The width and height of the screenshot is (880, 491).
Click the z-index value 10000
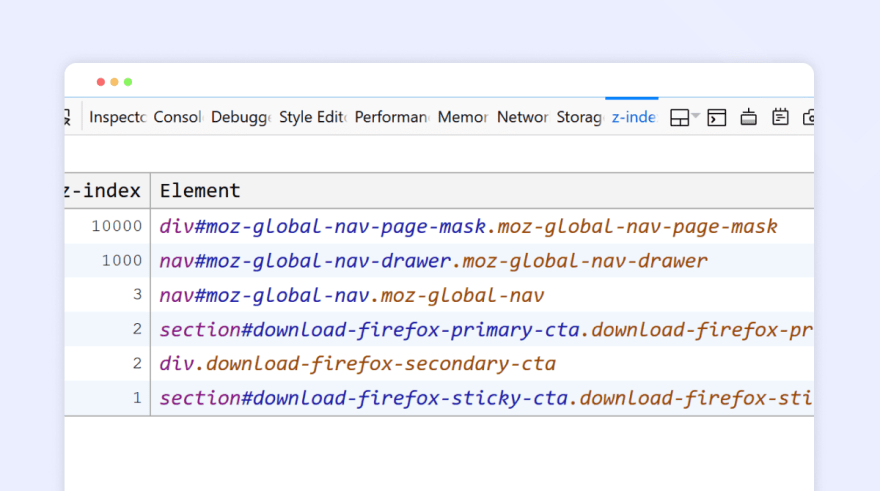[117, 226]
